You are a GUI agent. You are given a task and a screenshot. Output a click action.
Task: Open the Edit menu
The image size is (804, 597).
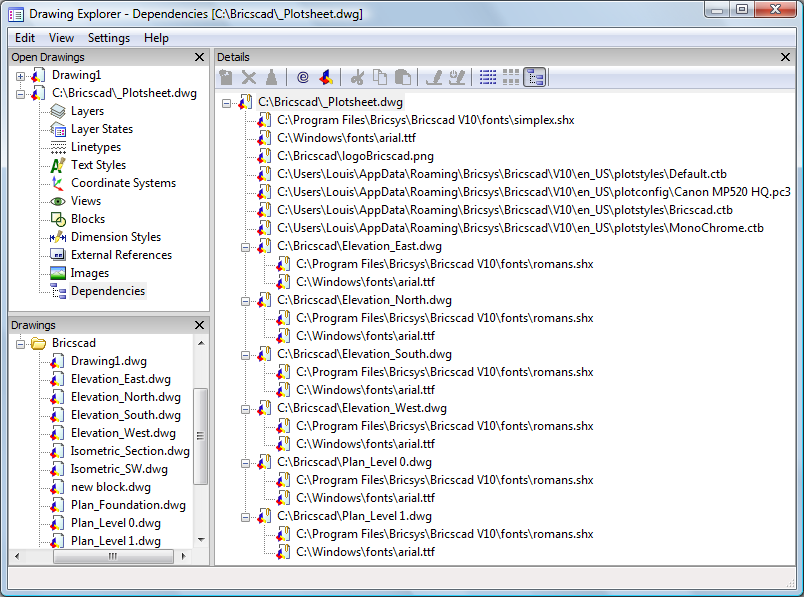point(25,38)
